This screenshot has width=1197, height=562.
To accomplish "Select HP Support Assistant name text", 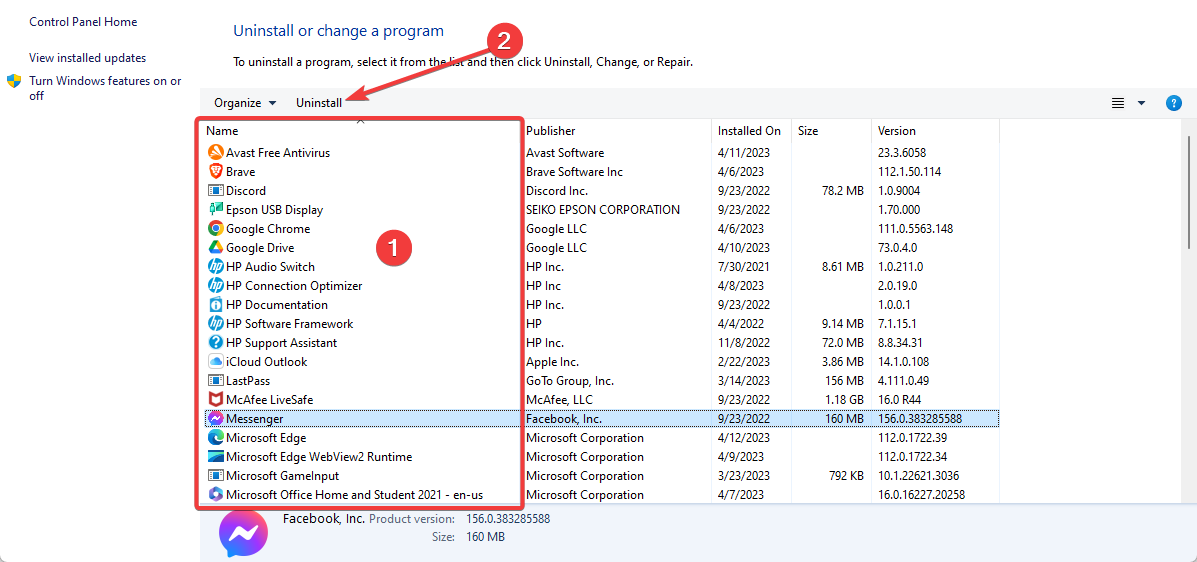I will coord(282,343).
